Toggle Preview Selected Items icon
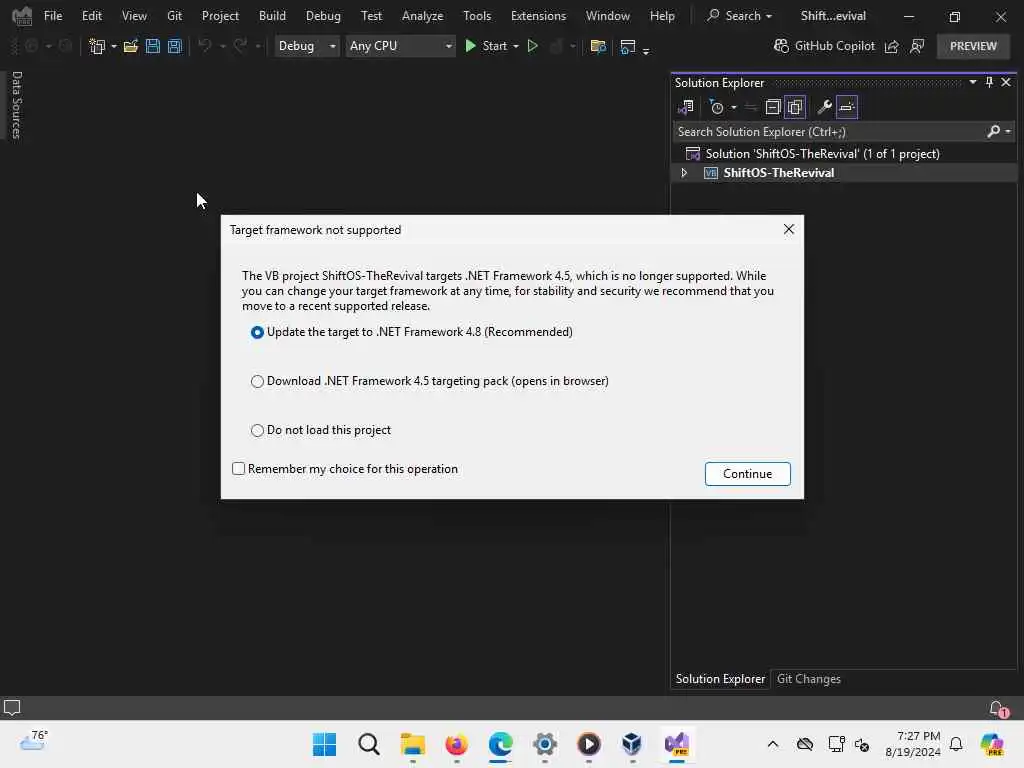Image resolution: width=1024 pixels, height=768 pixels. click(x=847, y=107)
